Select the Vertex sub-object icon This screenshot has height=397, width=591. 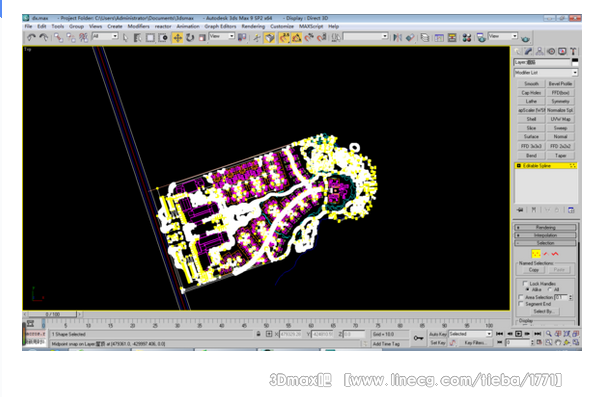536,254
